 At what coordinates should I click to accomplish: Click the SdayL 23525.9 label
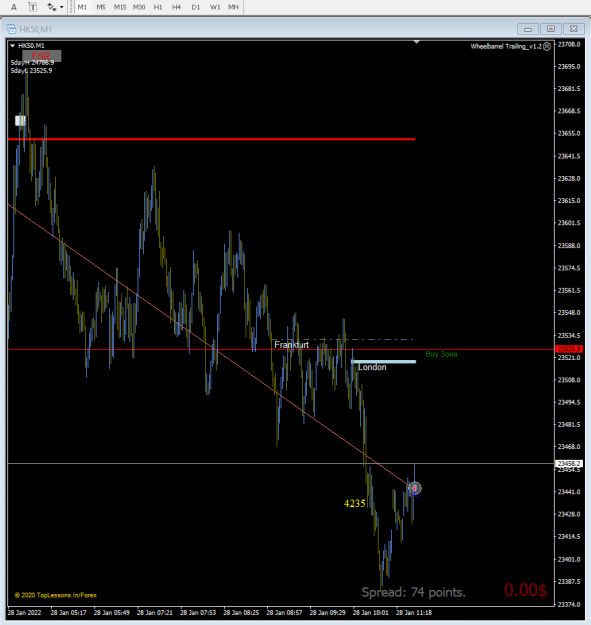point(31,71)
